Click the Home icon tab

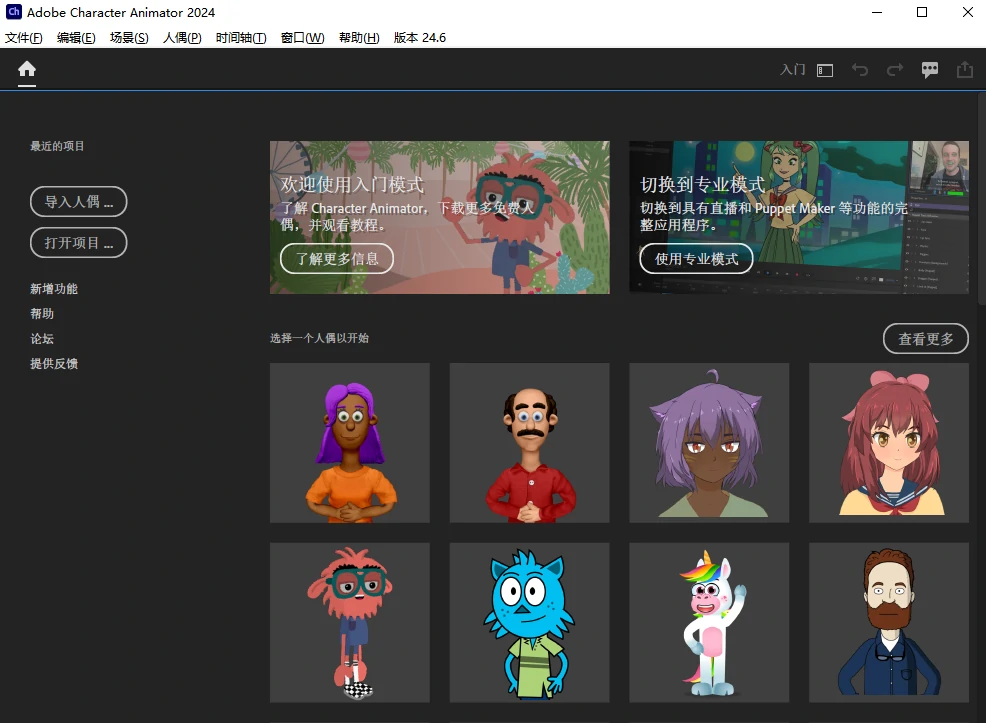27,69
